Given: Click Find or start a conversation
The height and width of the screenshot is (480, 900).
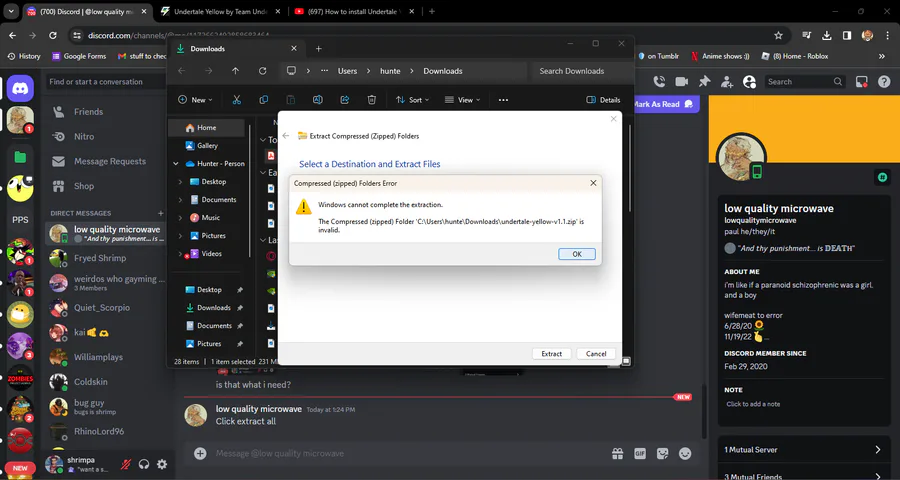Looking at the screenshot, I should point(106,82).
